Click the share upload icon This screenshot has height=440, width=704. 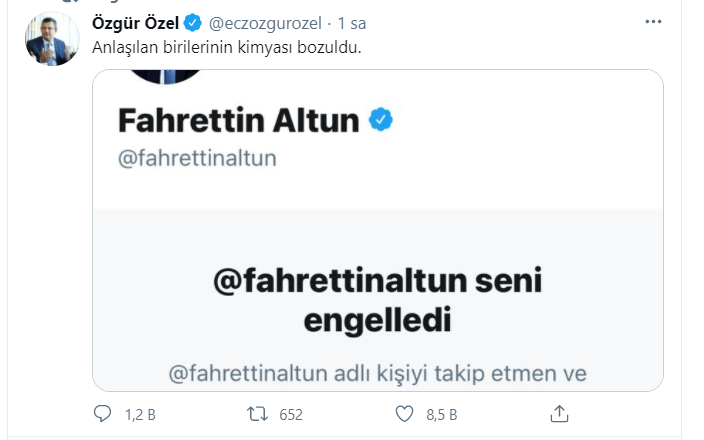pyautogui.click(x=560, y=413)
